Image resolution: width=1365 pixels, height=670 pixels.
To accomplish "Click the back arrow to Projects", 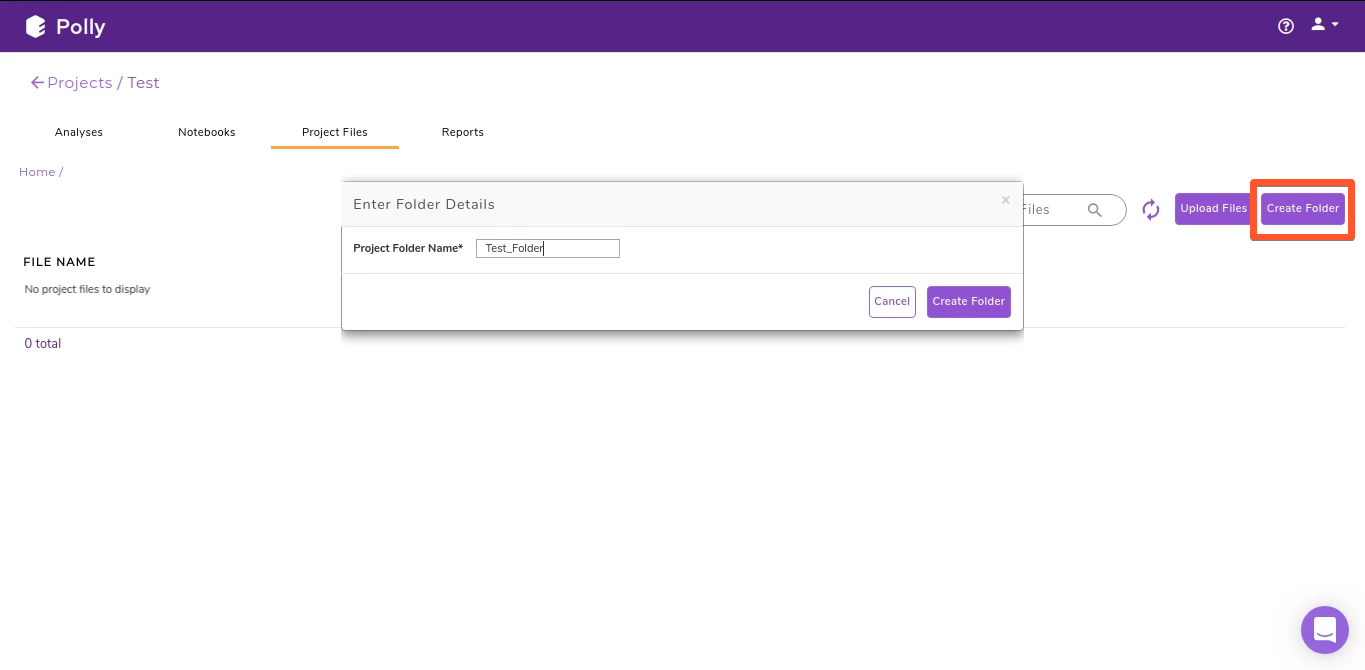I will (x=37, y=82).
